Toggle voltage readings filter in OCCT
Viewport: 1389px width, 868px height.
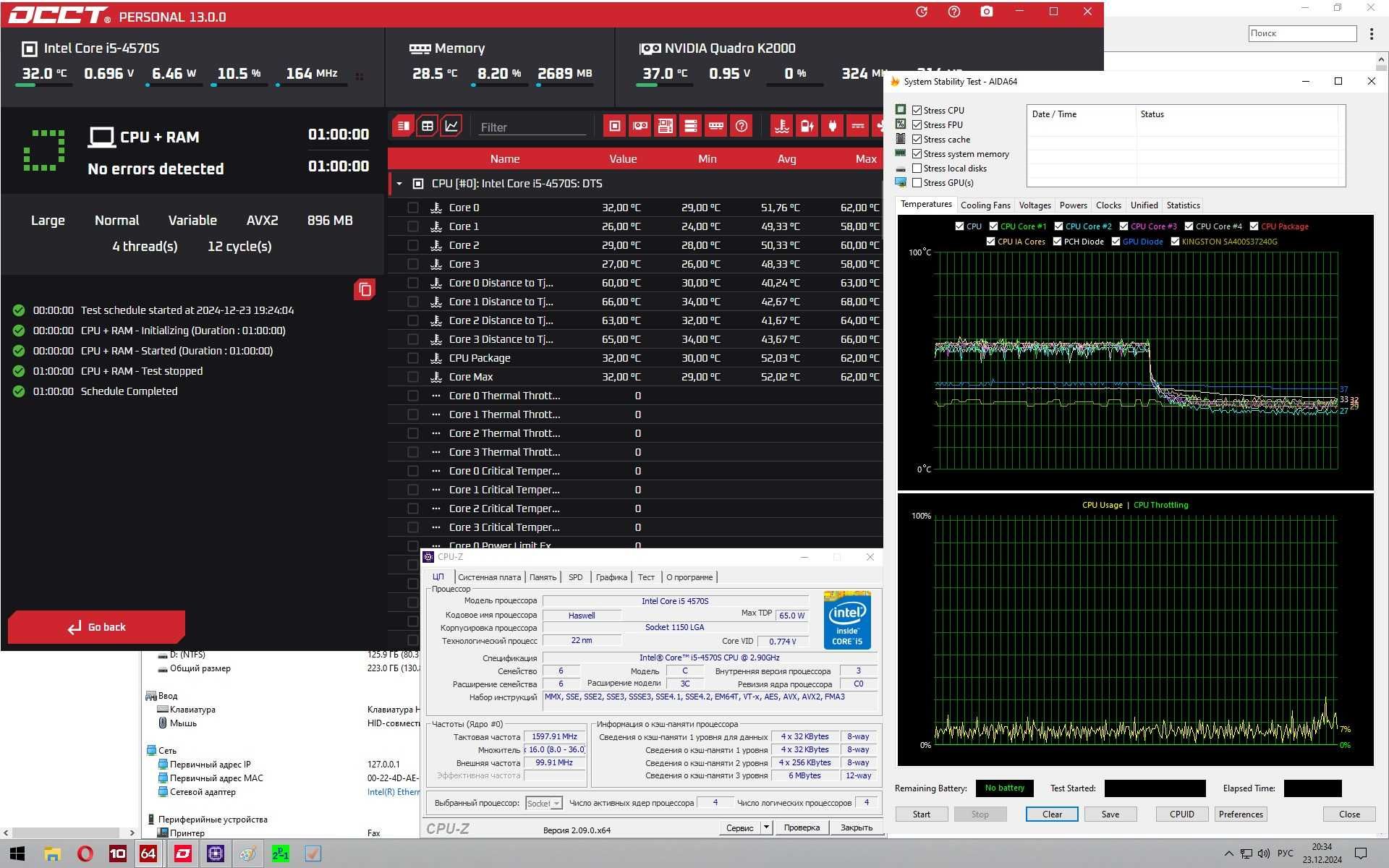(858, 126)
